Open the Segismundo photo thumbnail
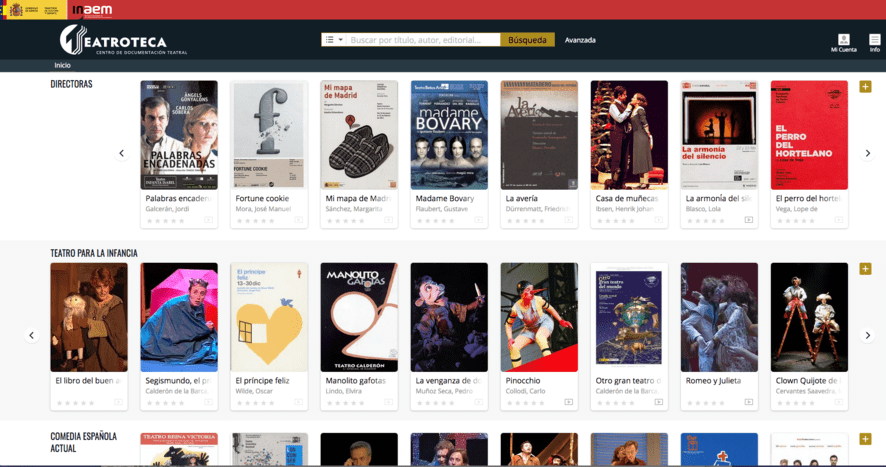The image size is (886, 467). [x=179, y=317]
